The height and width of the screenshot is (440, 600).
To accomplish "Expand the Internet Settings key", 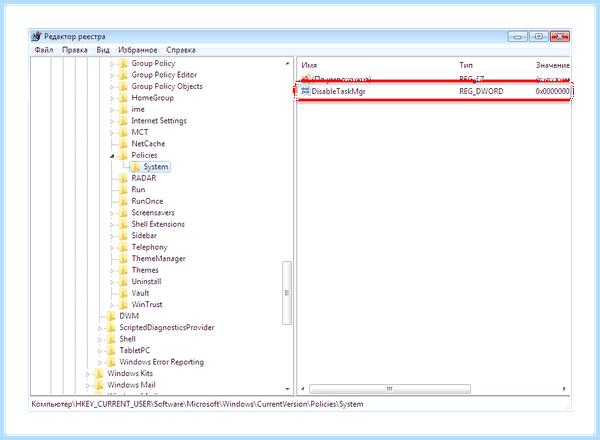I will click(112, 122).
